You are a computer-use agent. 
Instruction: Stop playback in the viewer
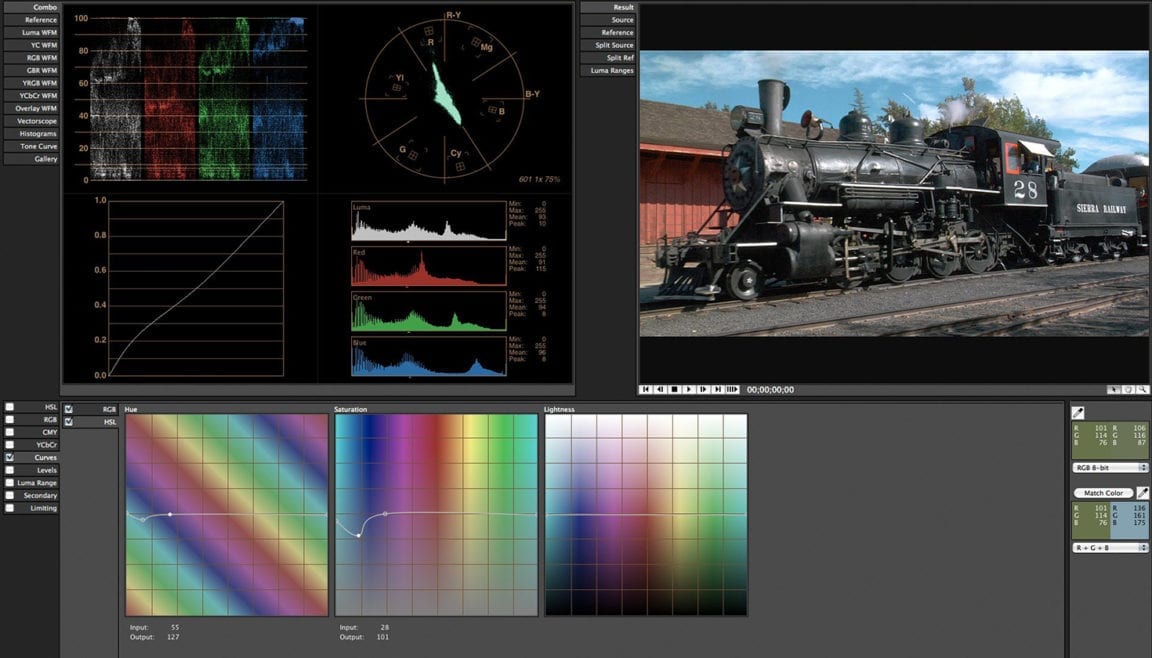674,389
